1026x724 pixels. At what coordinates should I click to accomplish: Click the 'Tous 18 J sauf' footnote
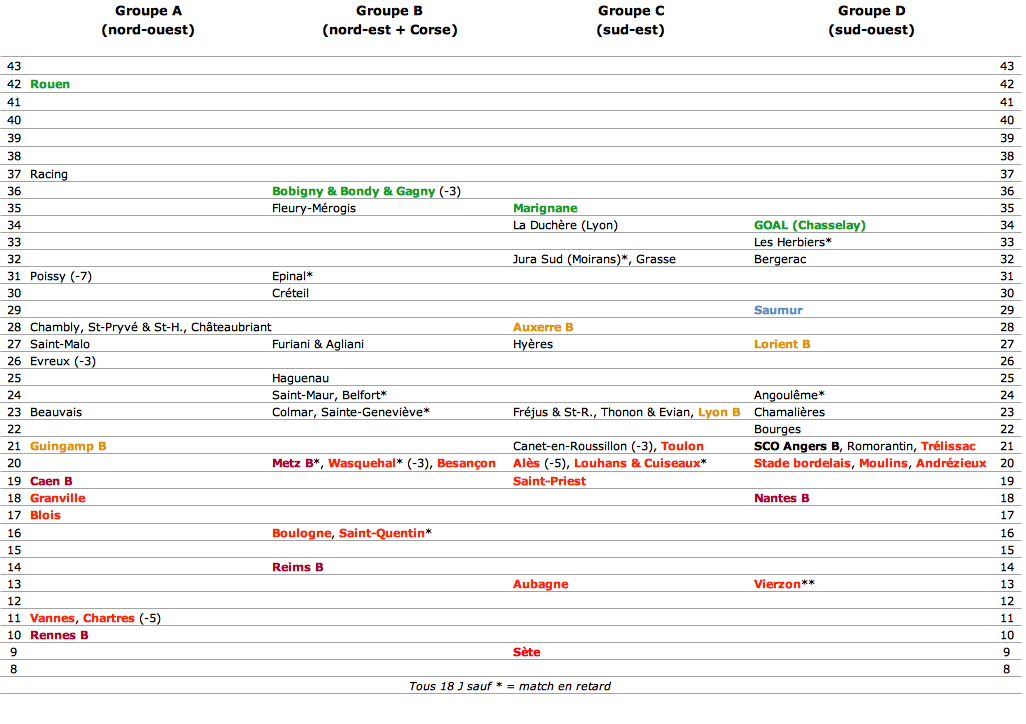coord(510,686)
